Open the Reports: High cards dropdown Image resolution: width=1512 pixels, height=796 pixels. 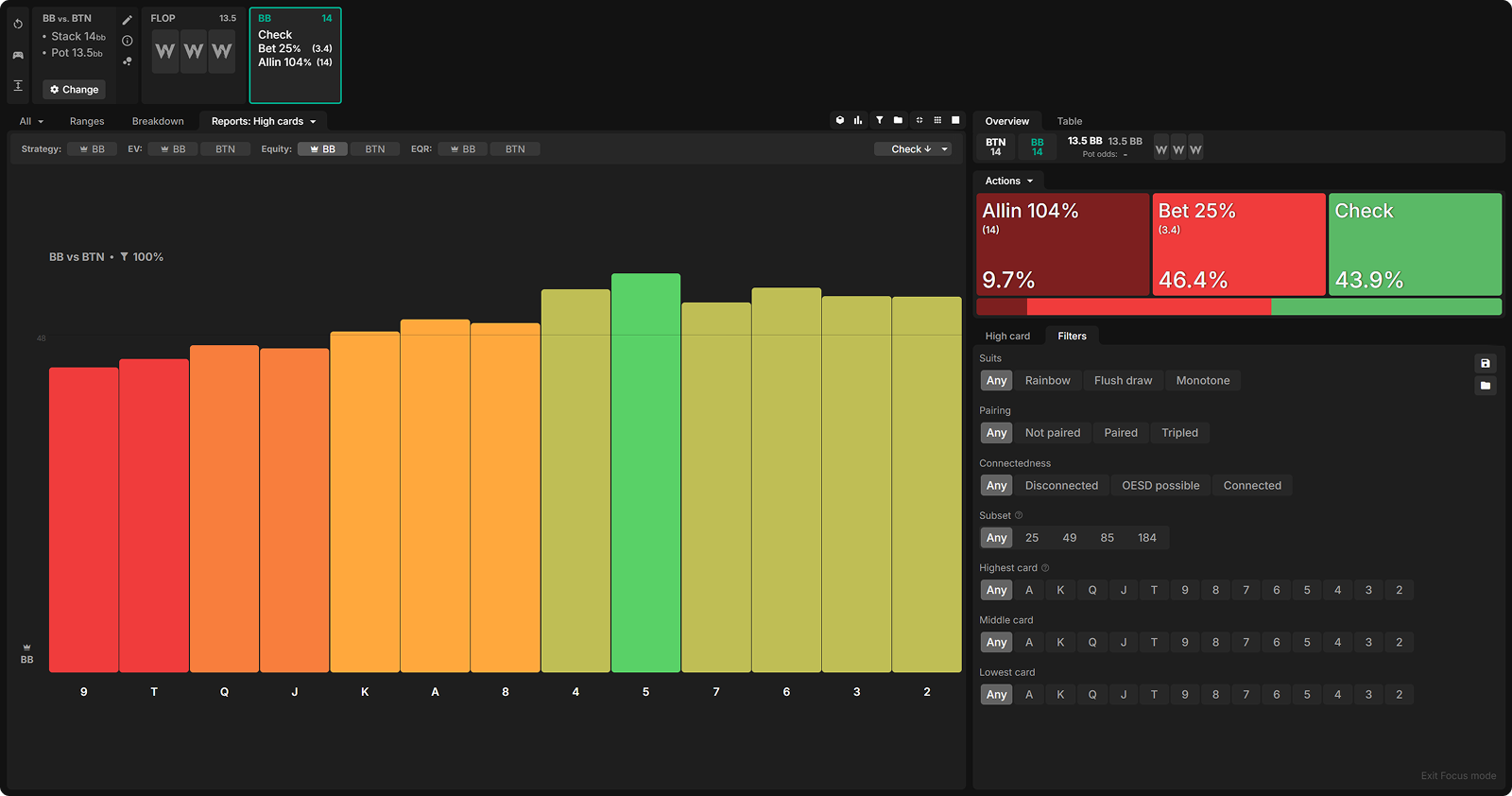[x=264, y=121]
